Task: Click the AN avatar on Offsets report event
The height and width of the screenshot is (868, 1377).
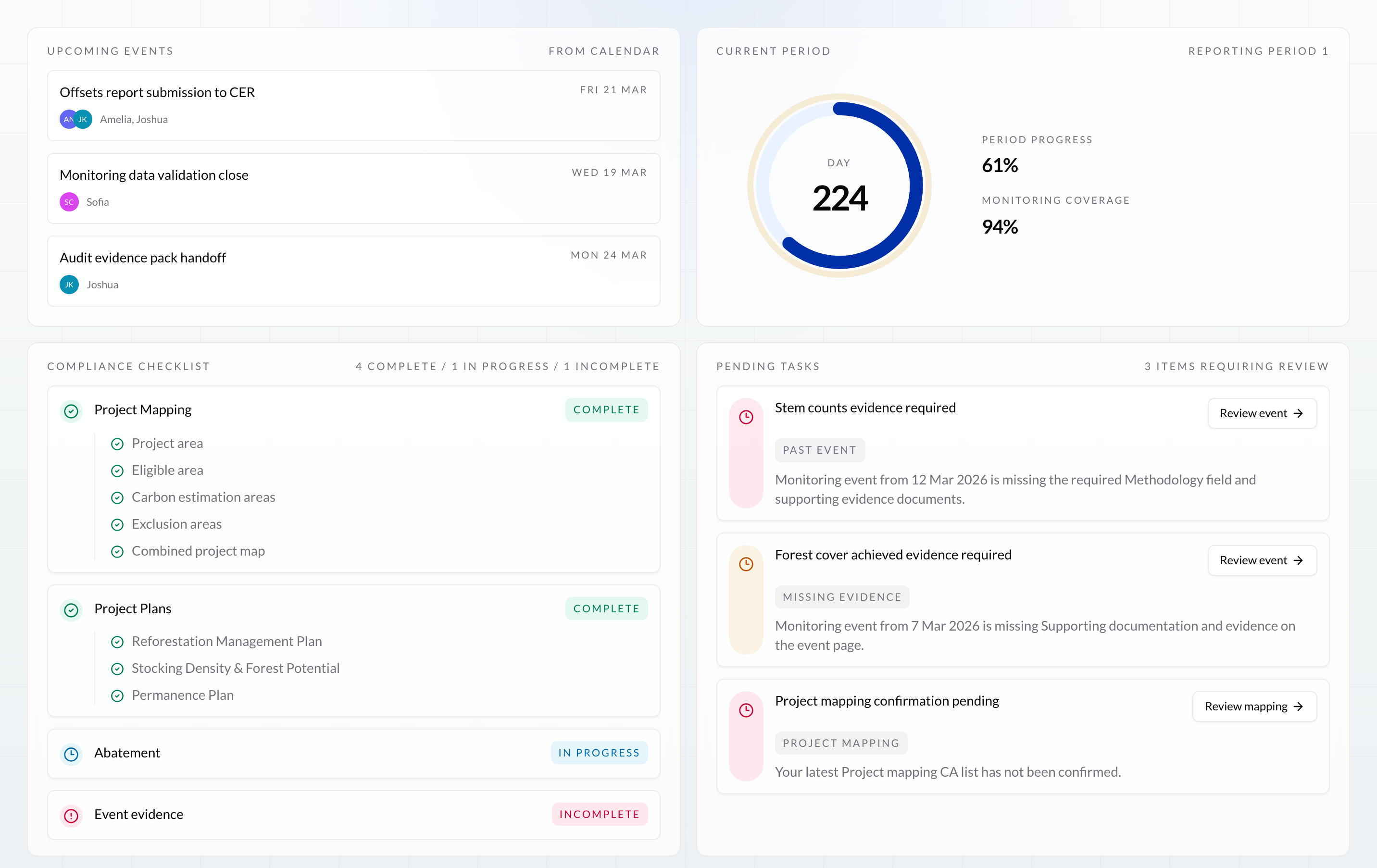Action: click(68, 120)
